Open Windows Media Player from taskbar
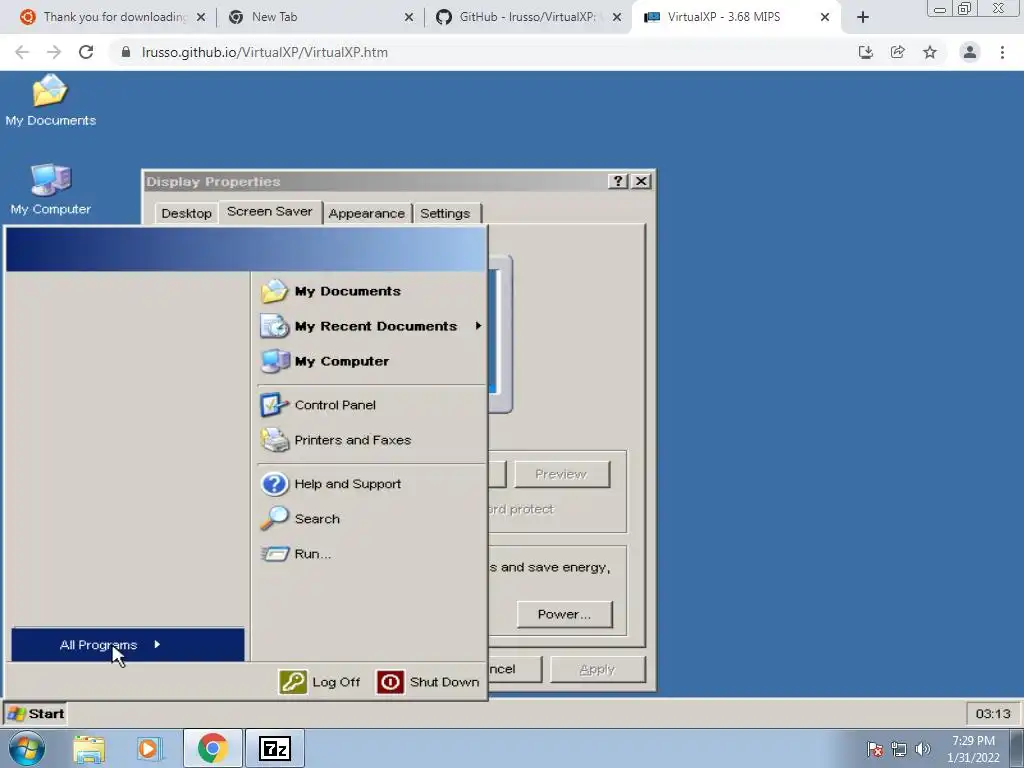The image size is (1024, 768). point(150,748)
